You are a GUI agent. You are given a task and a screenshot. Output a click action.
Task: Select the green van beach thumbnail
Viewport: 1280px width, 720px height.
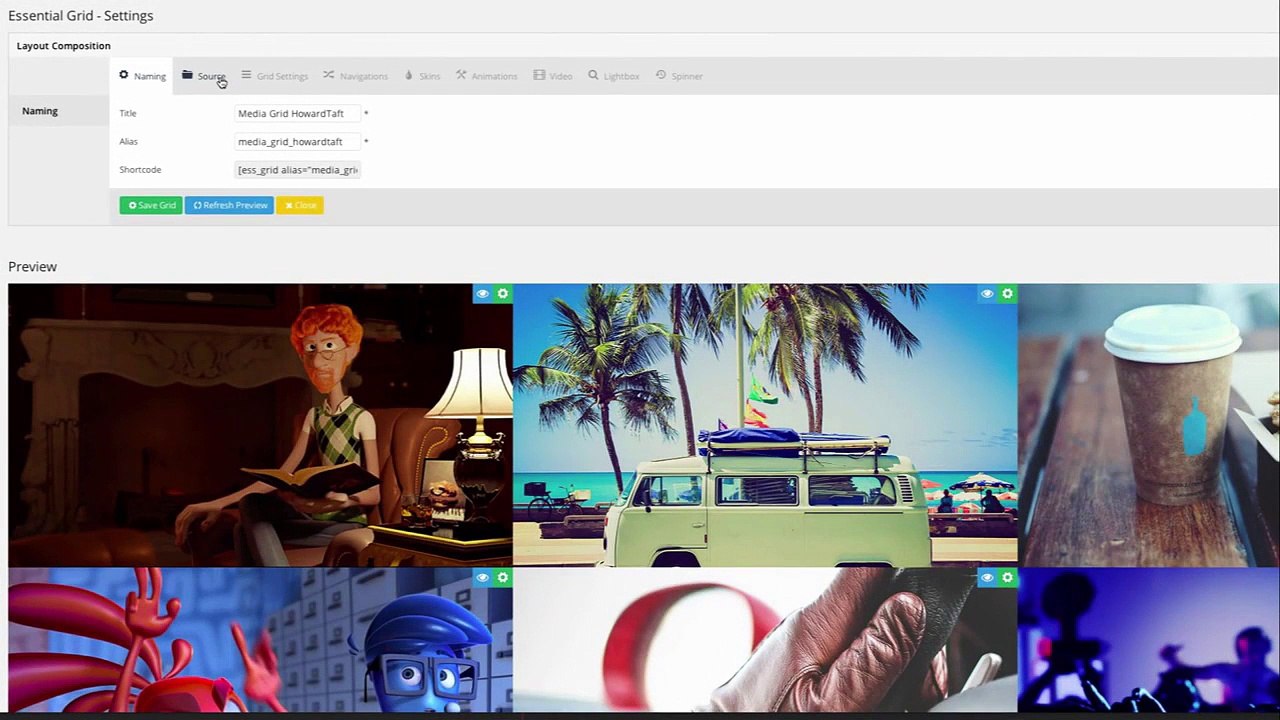click(x=765, y=425)
